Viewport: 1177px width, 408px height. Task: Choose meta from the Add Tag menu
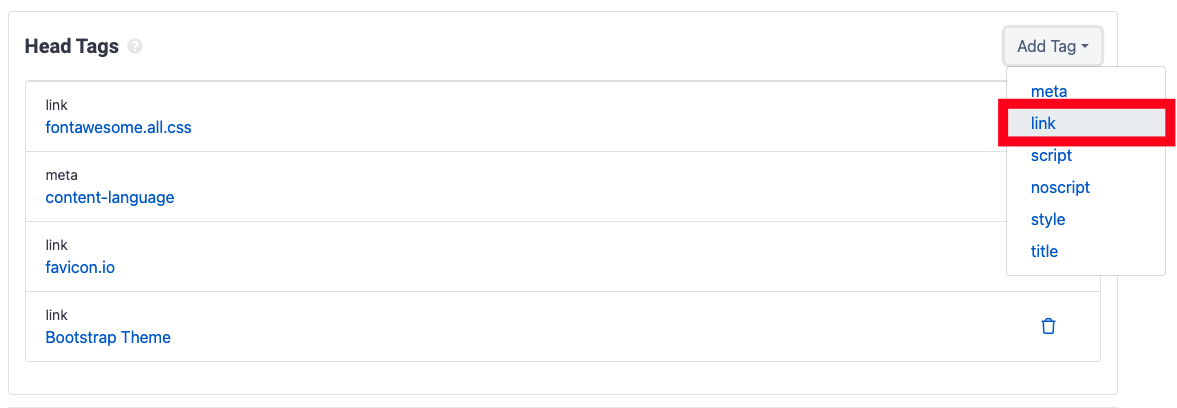coord(1049,92)
